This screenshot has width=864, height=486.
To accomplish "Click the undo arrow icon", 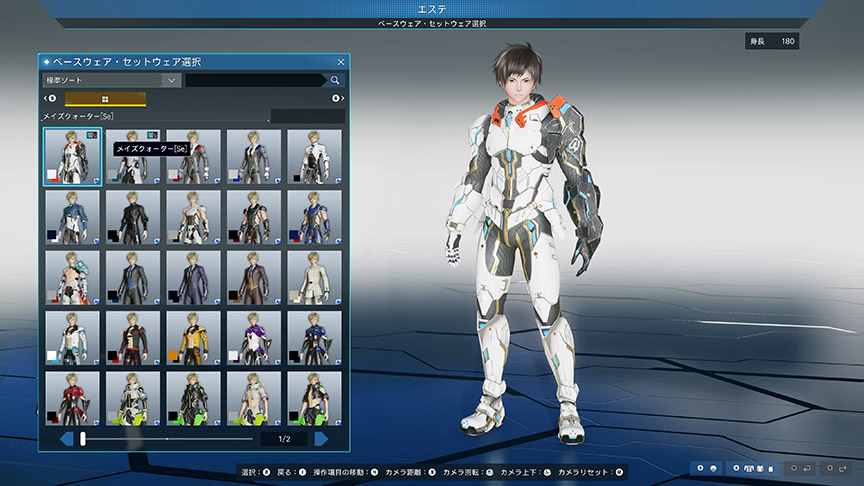I will tap(807, 469).
